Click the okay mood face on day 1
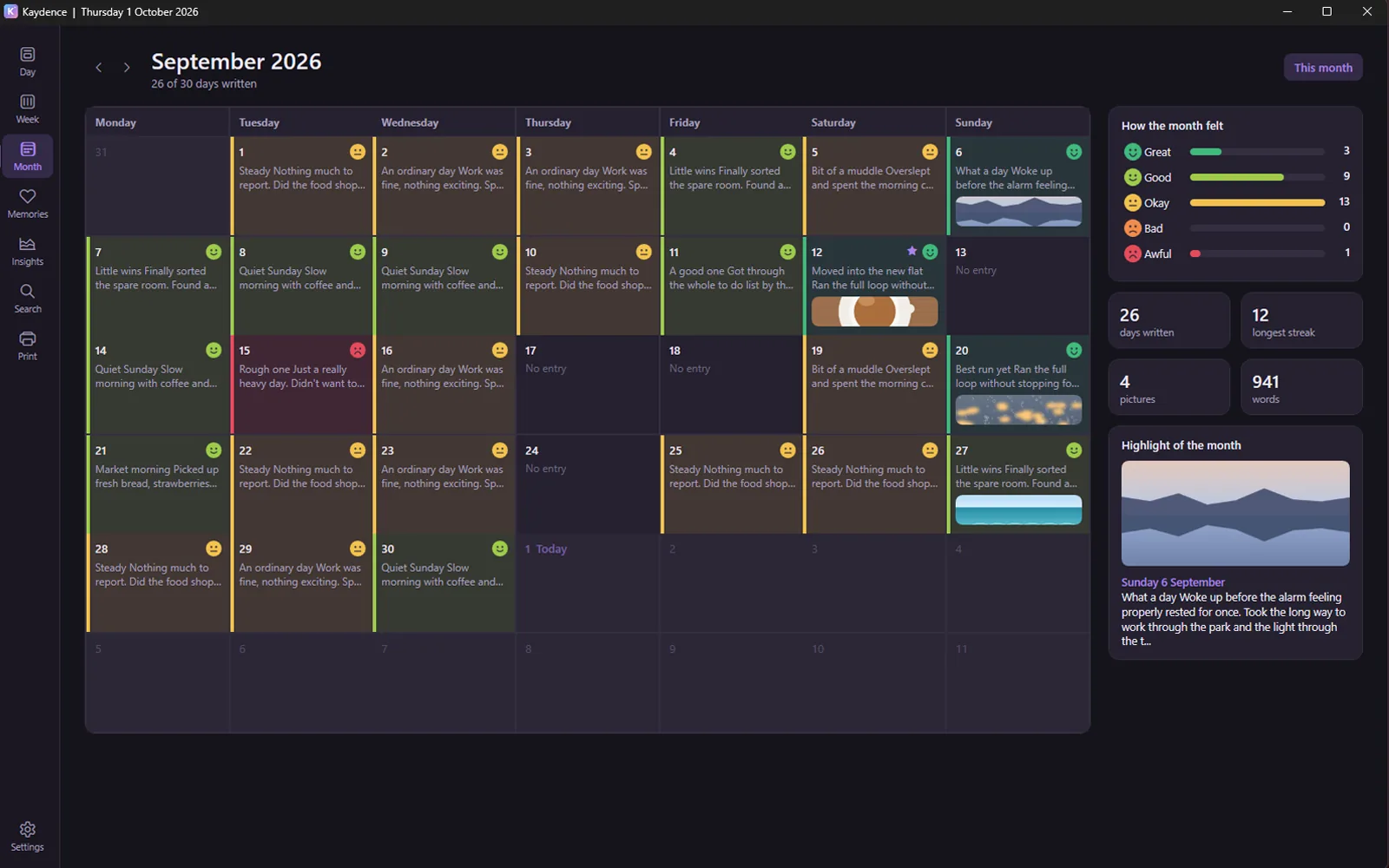This screenshot has height=868, width=1389. coord(358,152)
